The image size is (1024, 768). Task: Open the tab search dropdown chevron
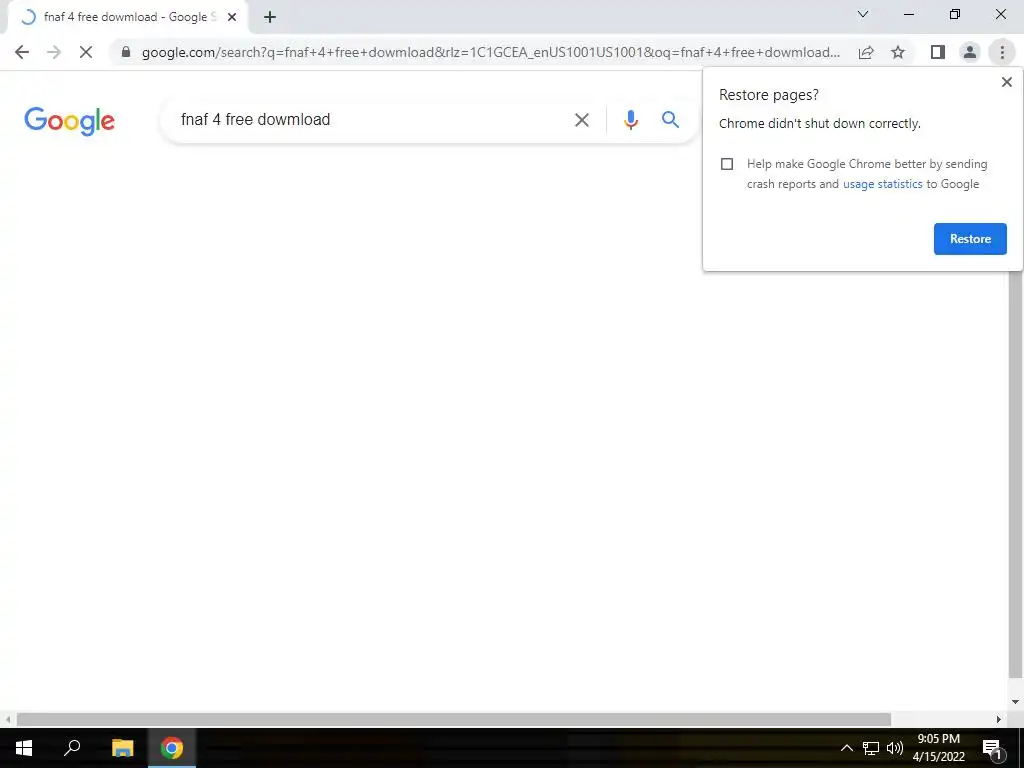[863, 14]
